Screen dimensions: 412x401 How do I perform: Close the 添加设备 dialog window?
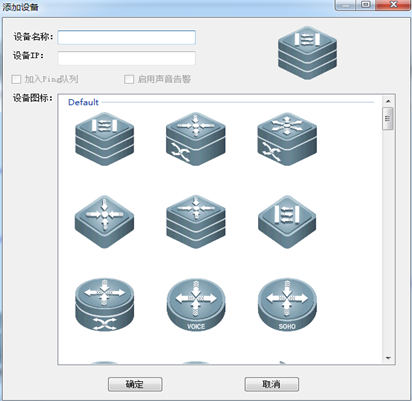click(393, 5)
